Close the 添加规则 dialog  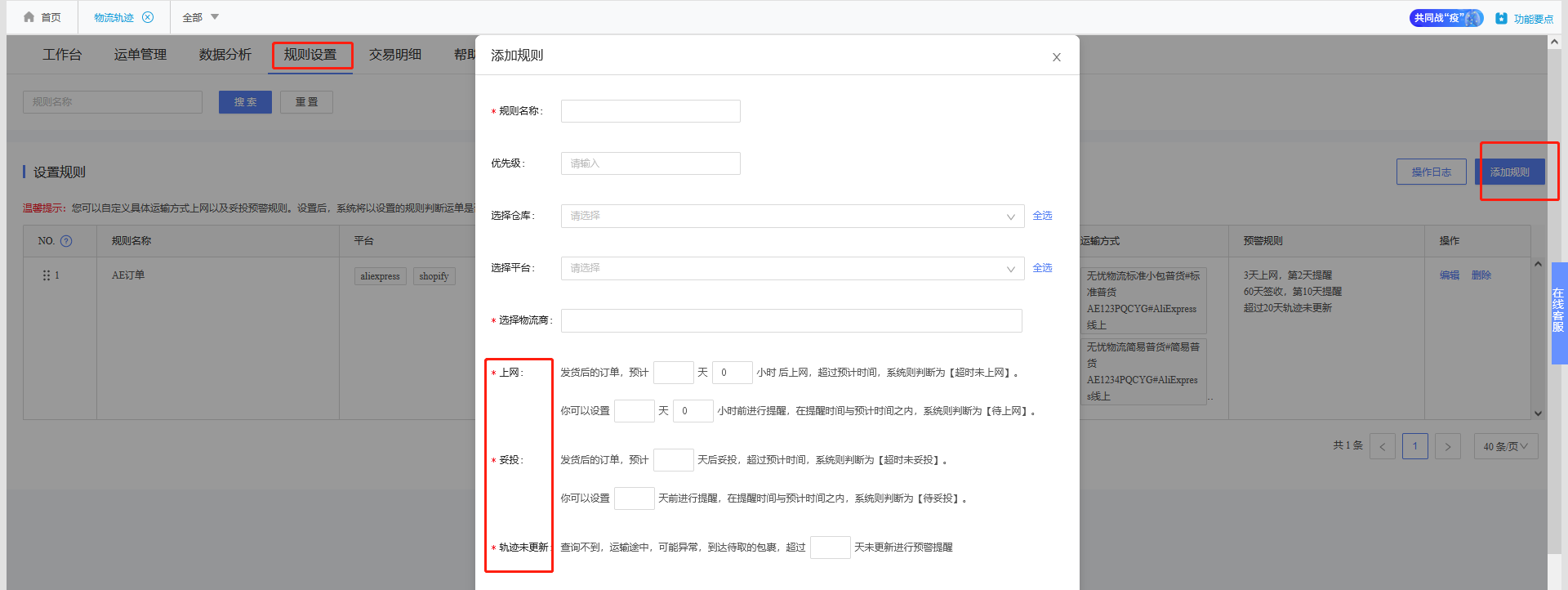click(1056, 57)
